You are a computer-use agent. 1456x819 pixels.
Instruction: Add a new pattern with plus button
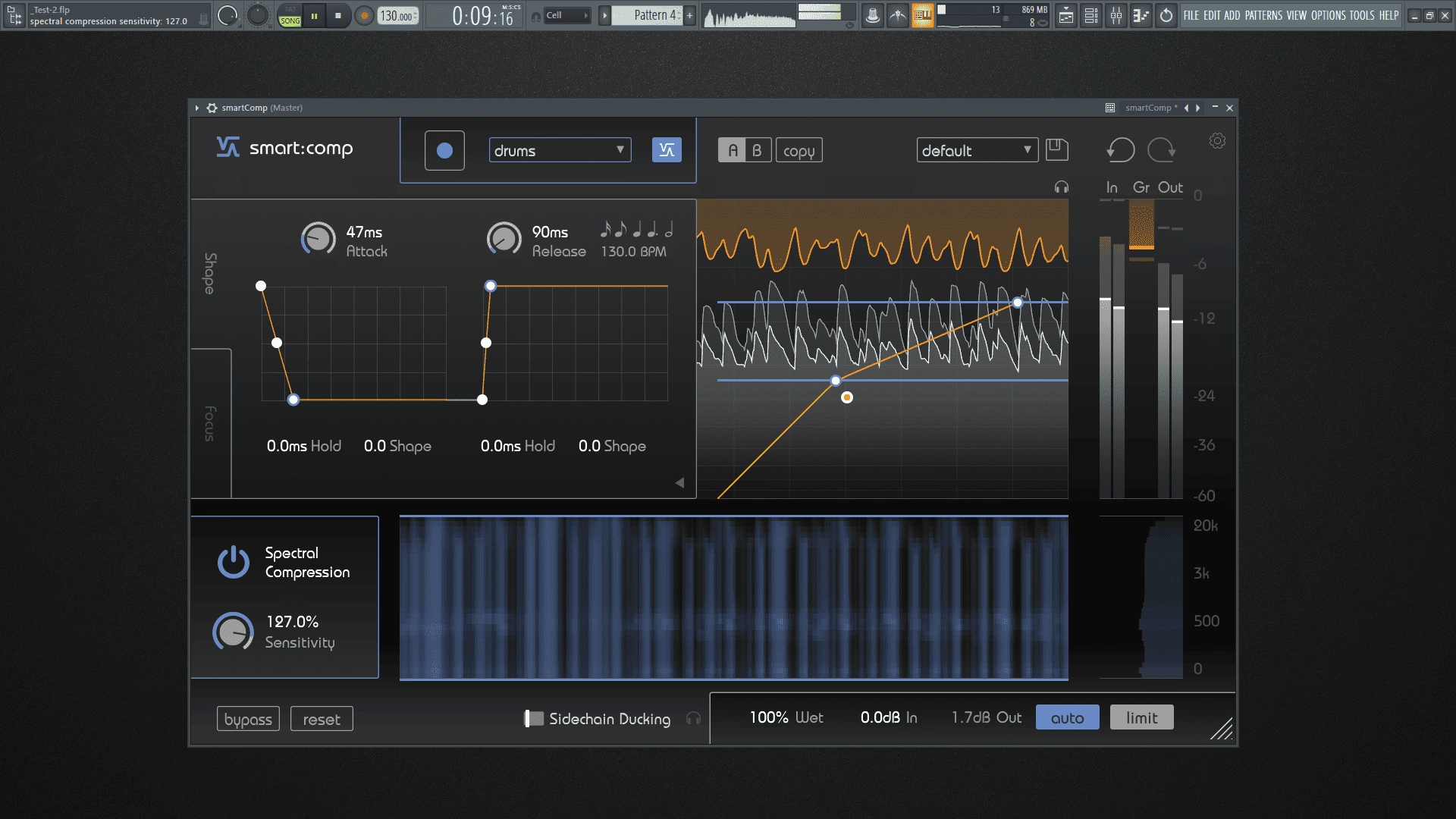click(689, 15)
